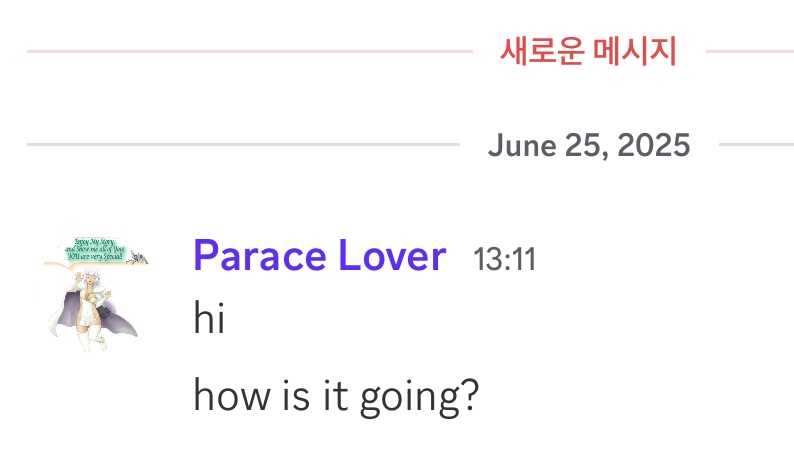Click the word "Lover" in the username
This screenshot has width=794, height=474.
coord(392,257)
